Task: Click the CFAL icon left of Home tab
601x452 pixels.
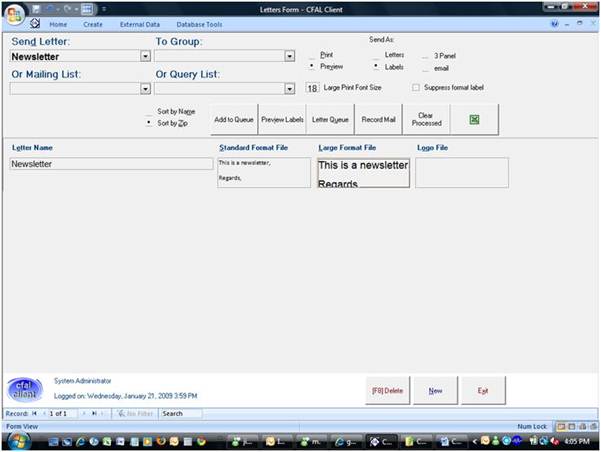Action: coord(35,23)
